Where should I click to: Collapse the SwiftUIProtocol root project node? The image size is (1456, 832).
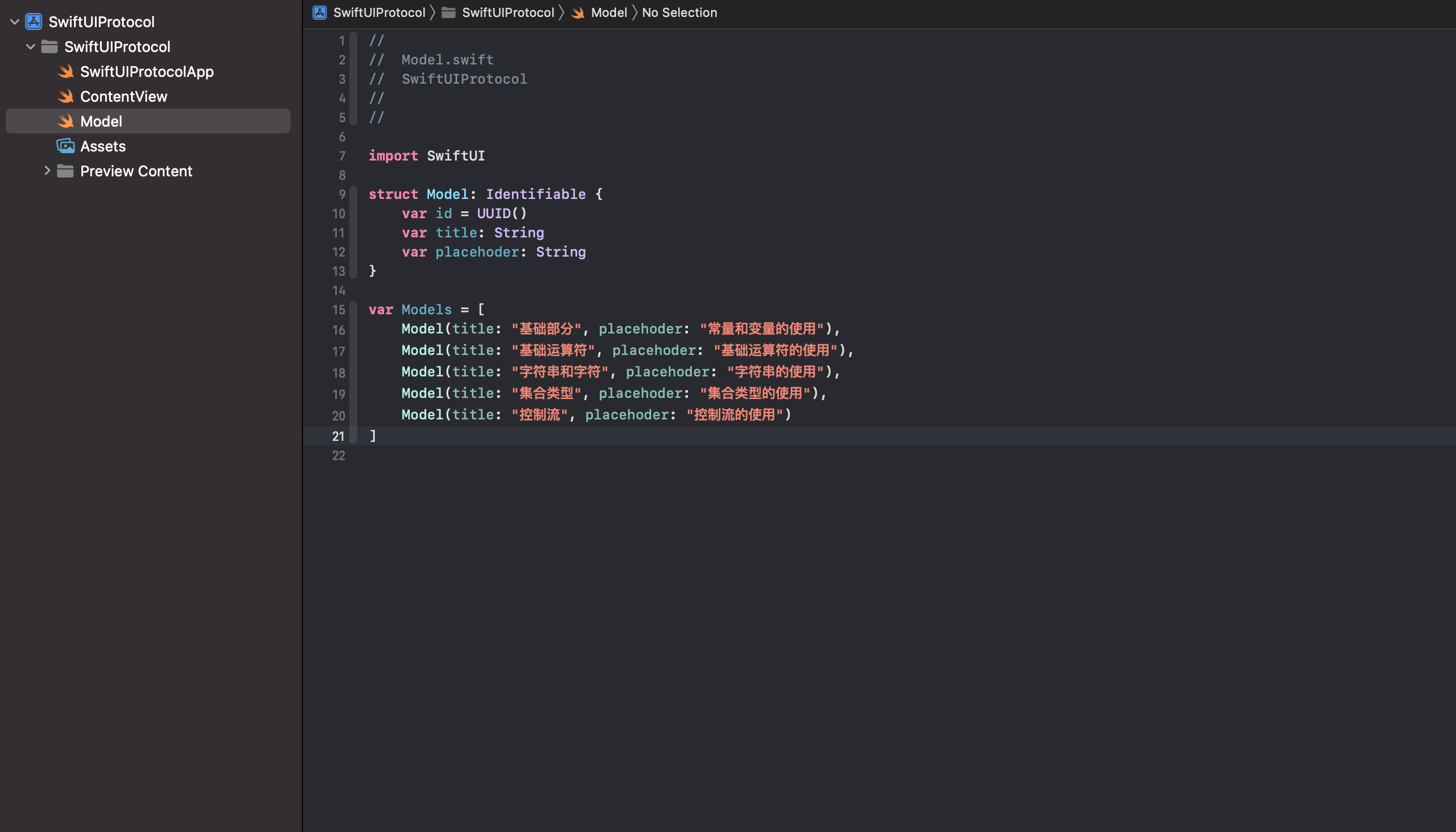point(15,21)
